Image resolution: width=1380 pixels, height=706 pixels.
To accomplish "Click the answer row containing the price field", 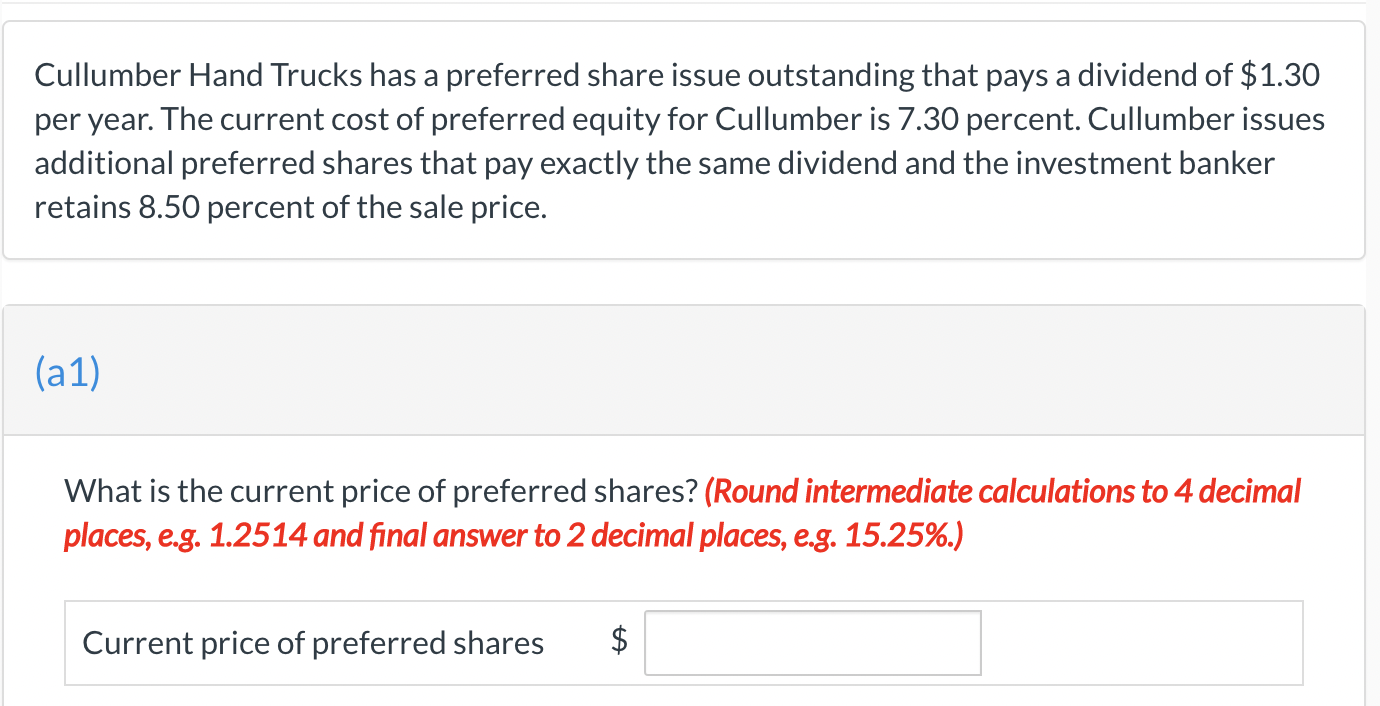I will coord(684,643).
